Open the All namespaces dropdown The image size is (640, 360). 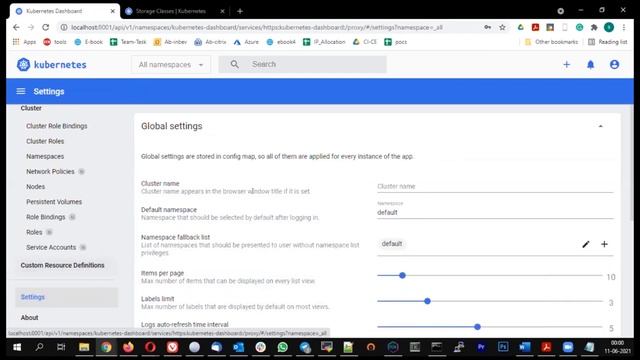[171, 64]
